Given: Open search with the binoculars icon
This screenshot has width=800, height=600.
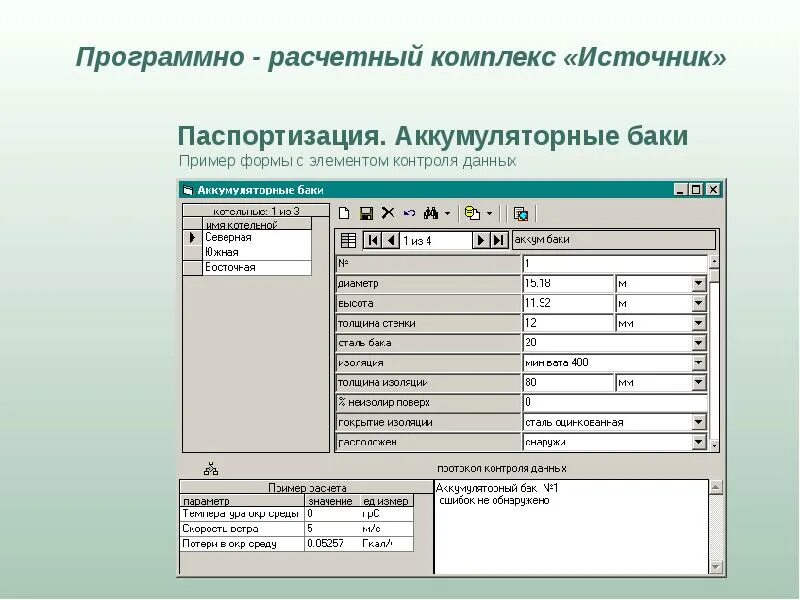Looking at the screenshot, I should [x=432, y=212].
